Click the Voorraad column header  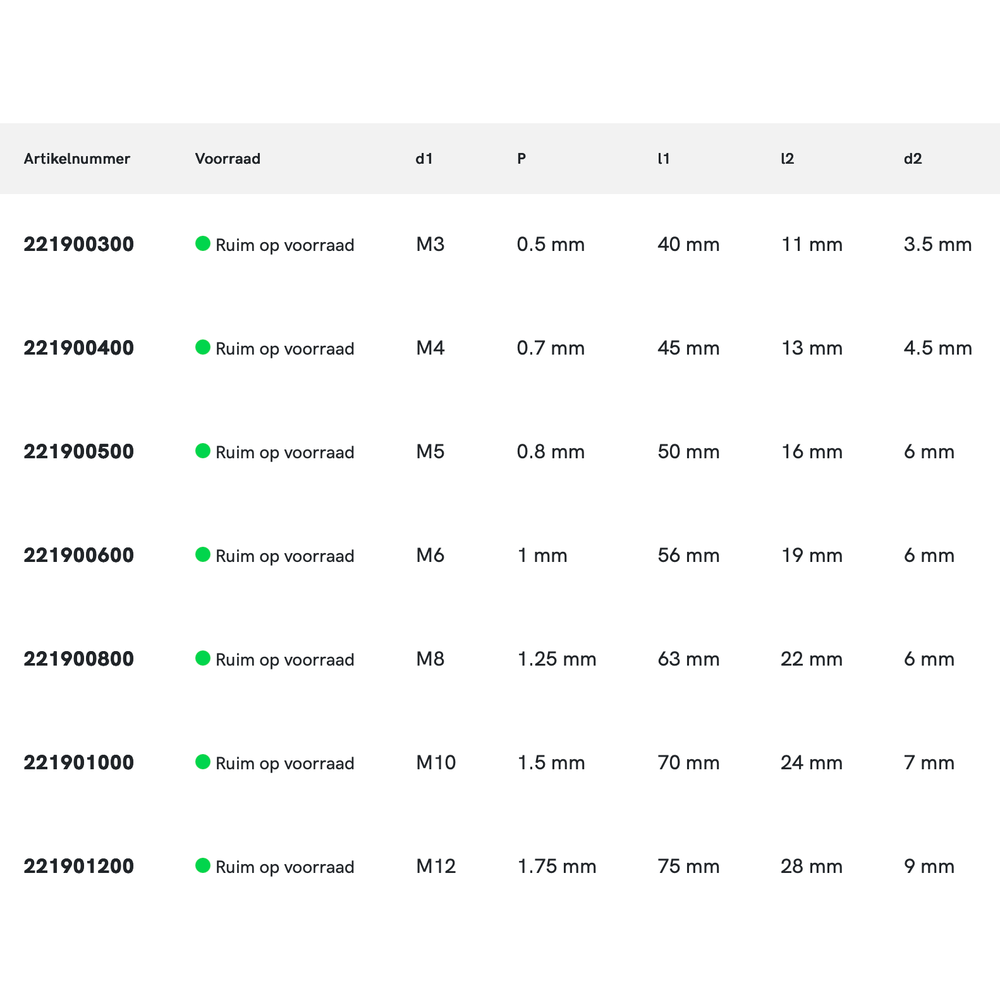[x=227, y=159]
